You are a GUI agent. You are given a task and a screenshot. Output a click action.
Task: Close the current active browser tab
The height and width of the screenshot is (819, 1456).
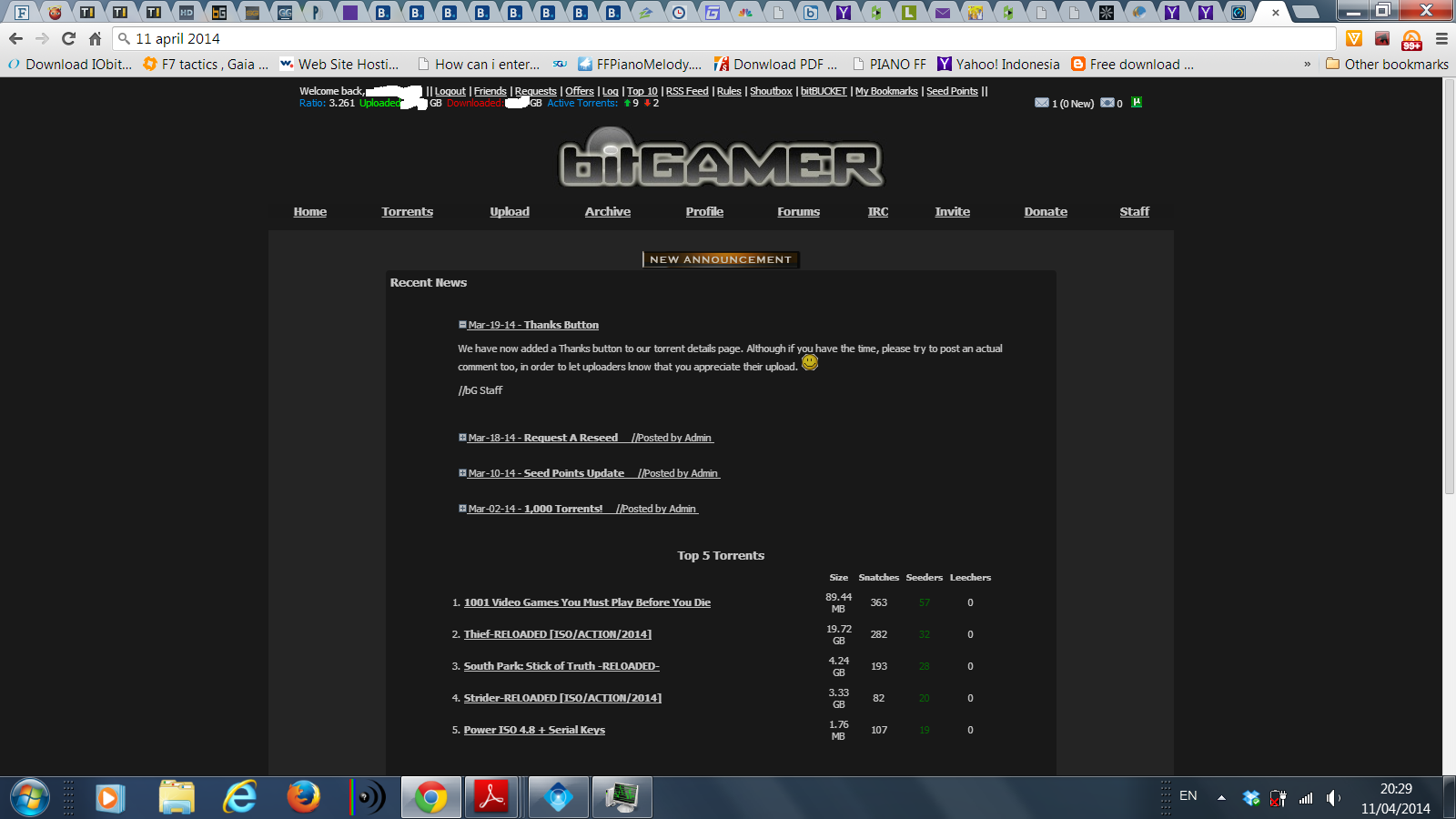(x=1276, y=13)
